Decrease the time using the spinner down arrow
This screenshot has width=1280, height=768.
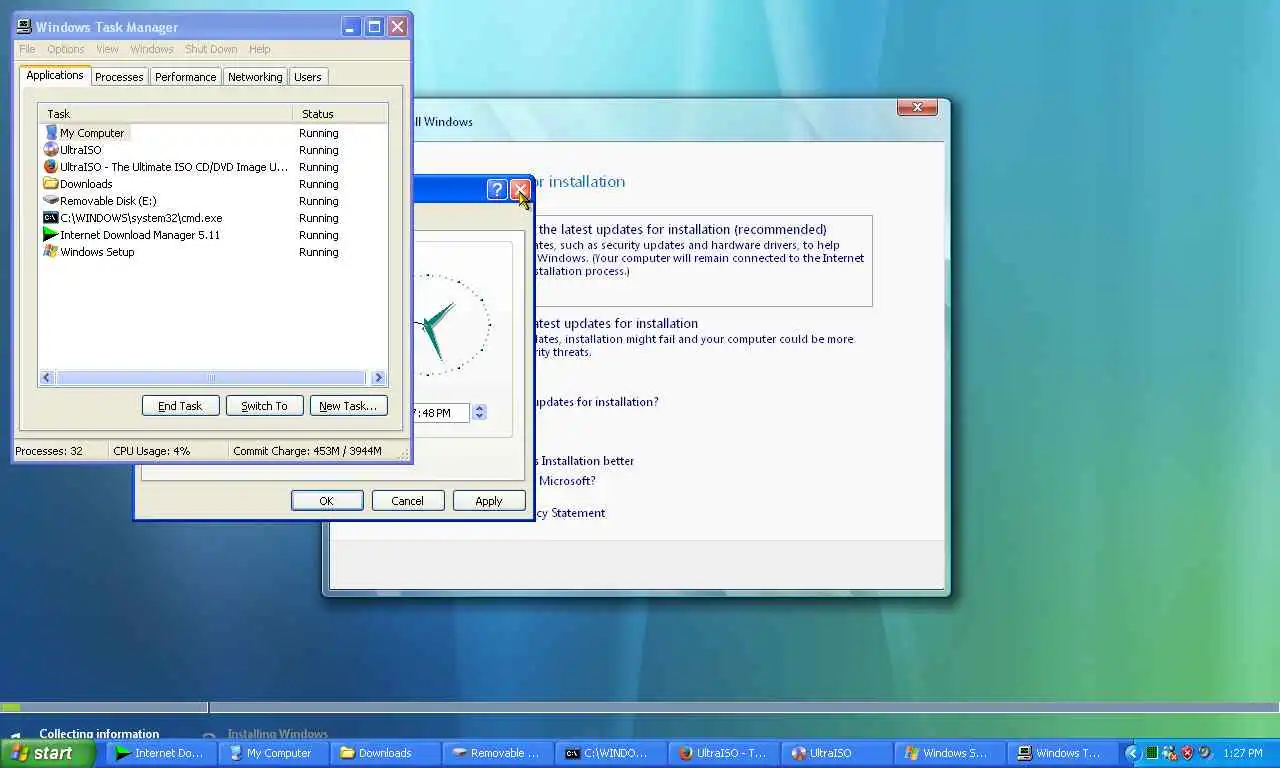pos(480,416)
